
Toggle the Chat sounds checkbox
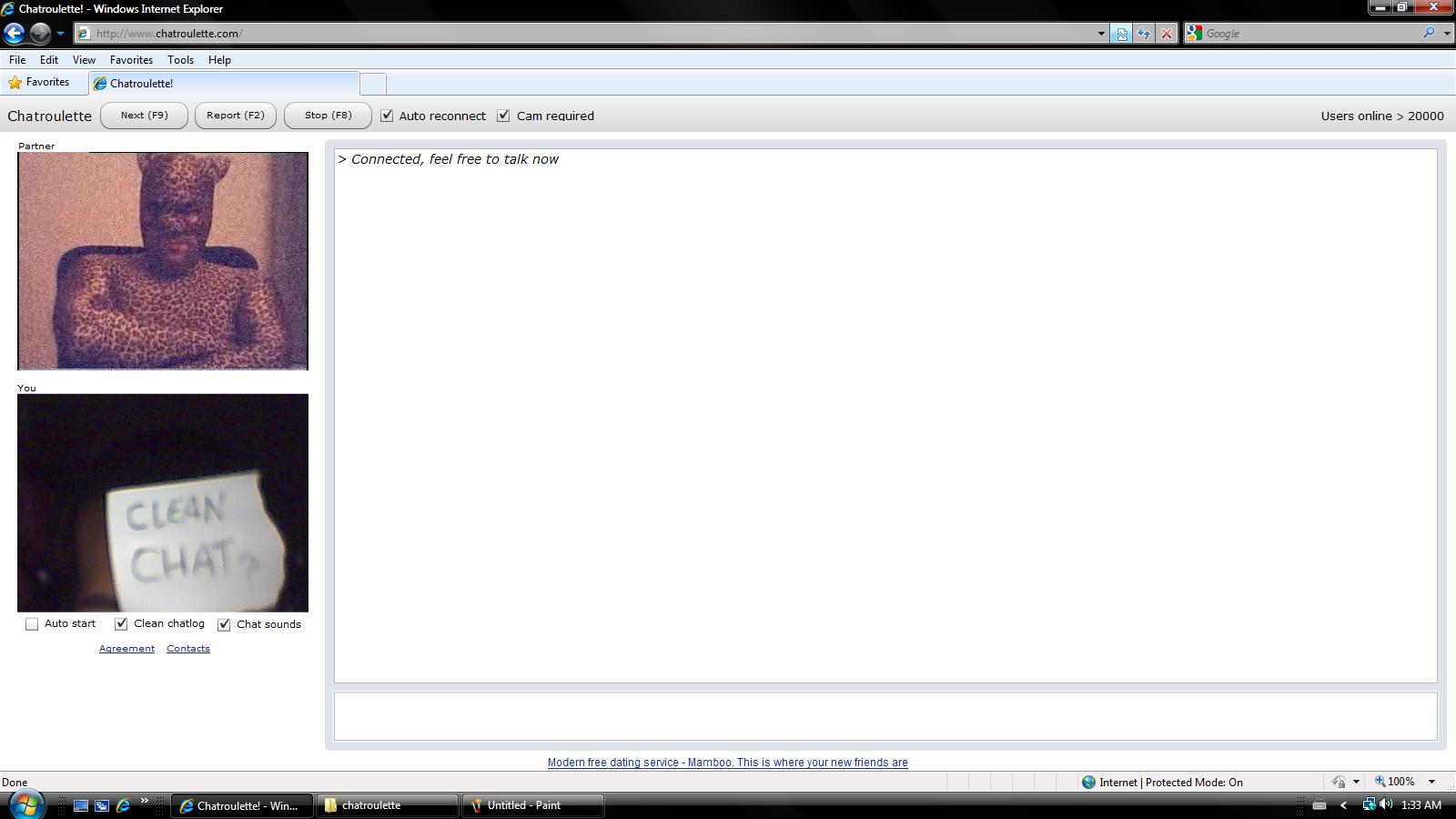224,624
